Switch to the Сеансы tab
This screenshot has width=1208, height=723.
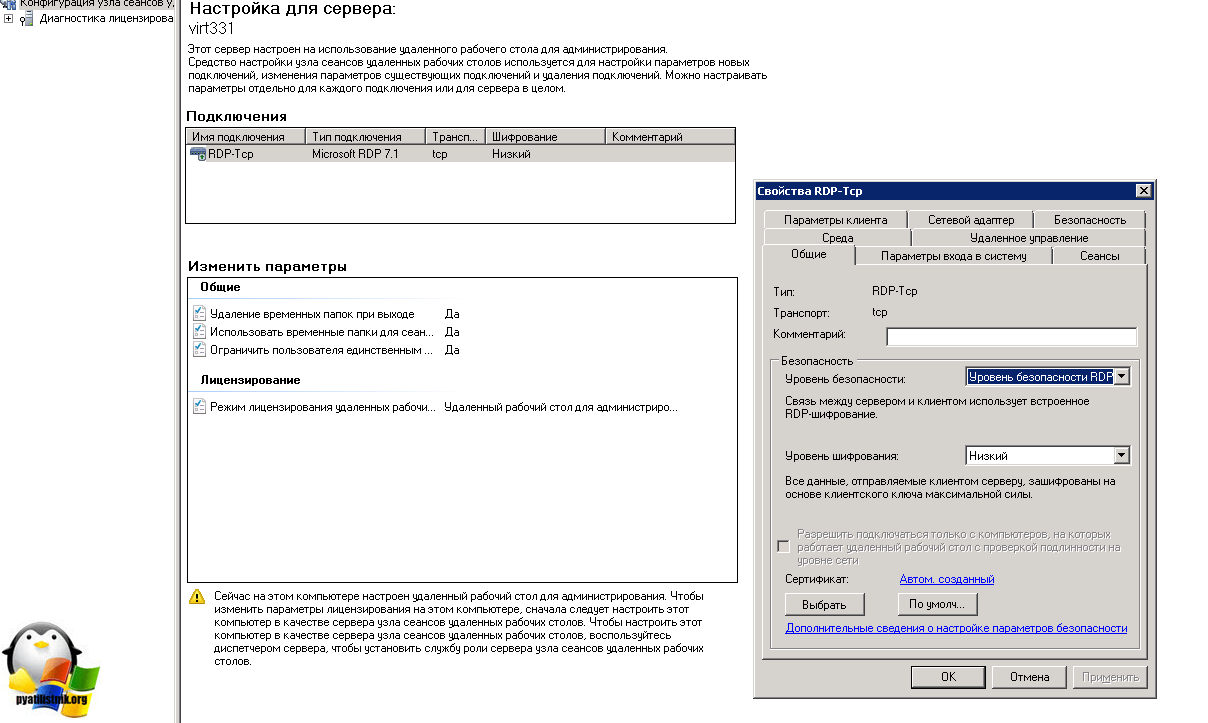coord(1099,256)
